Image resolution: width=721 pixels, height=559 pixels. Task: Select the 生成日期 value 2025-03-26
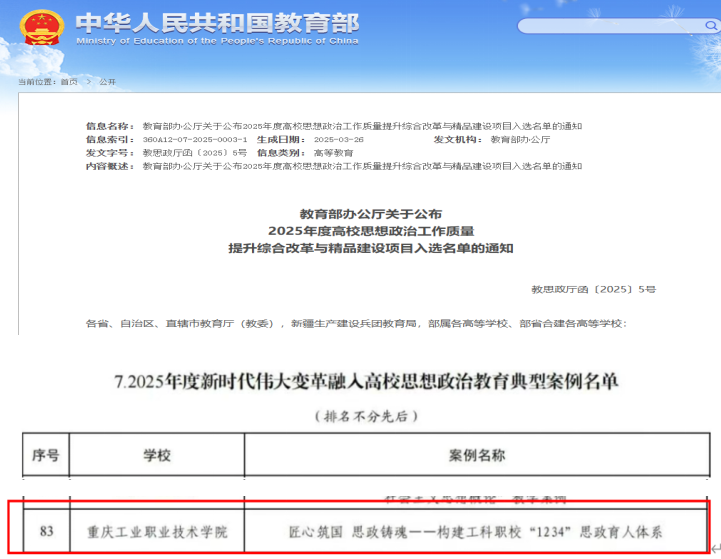338,139
